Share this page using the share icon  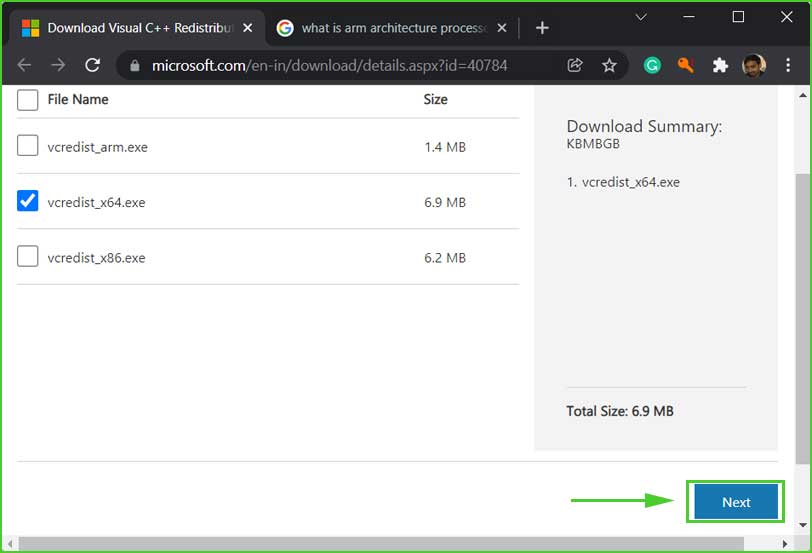pos(575,65)
